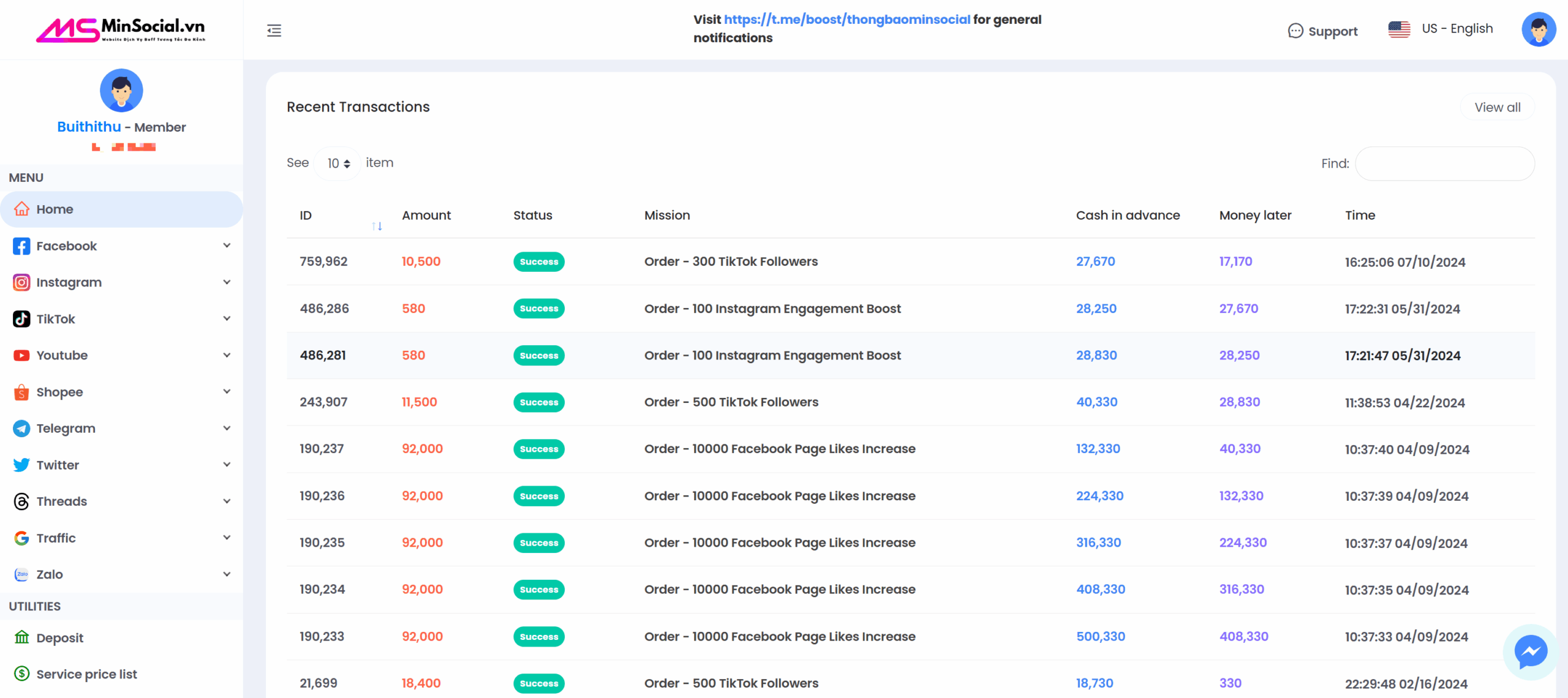
Task: Click the Twitter bird icon in sidebar
Action: click(x=21, y=465)
